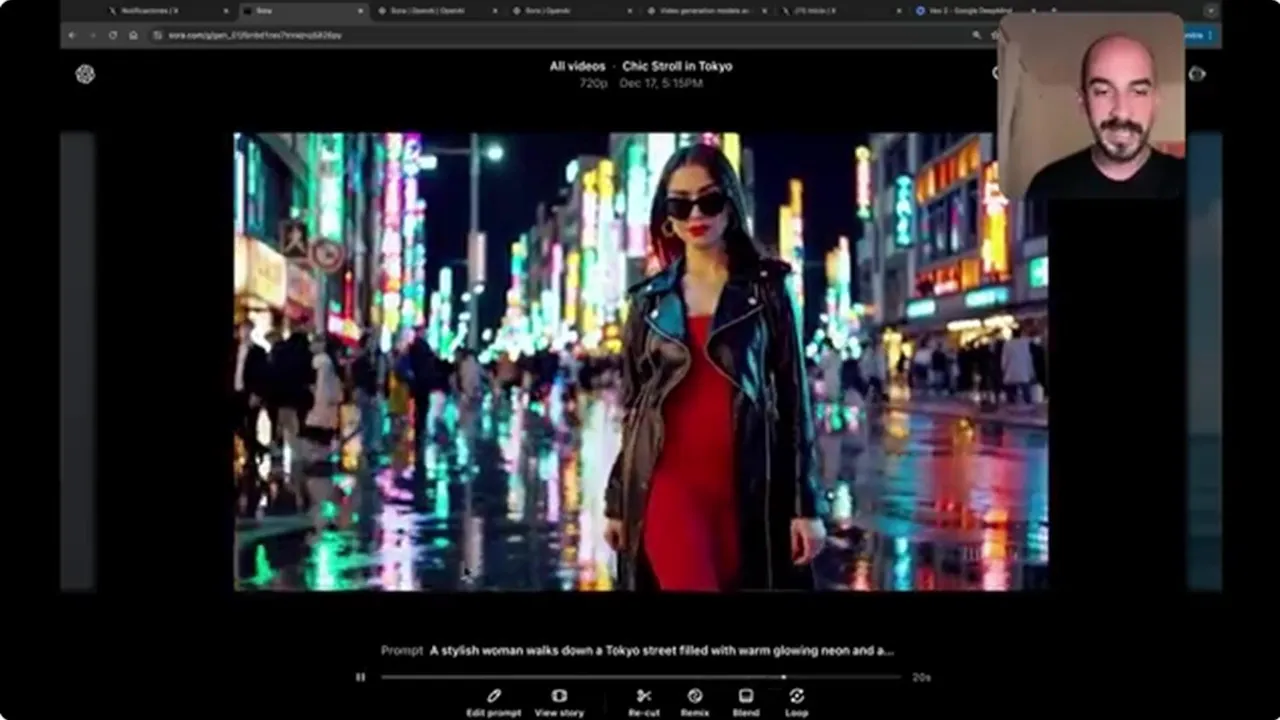Select the Re-cut scissors tool
The width and height of the screenshot is (1280, 720).
[644, 696]
